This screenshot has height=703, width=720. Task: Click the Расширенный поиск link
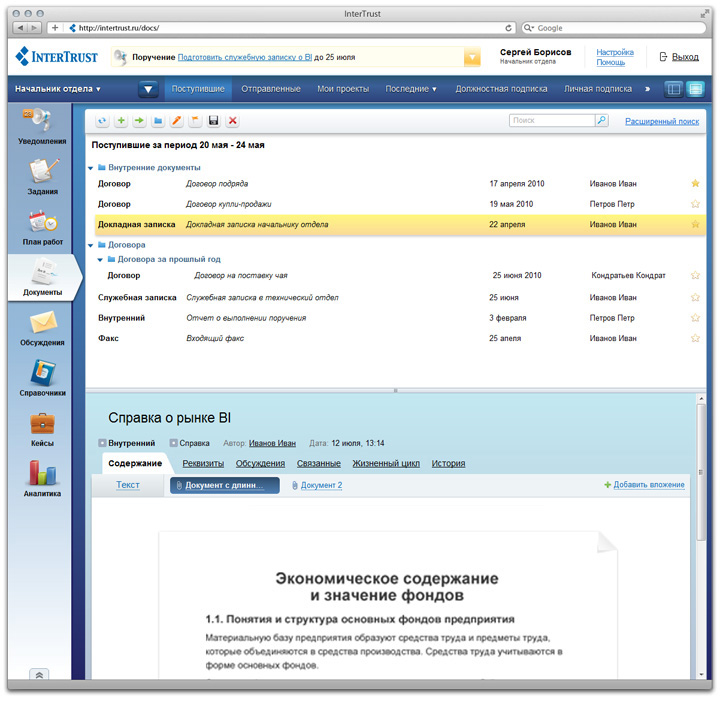pyautogui.click(x=661, y=121)
